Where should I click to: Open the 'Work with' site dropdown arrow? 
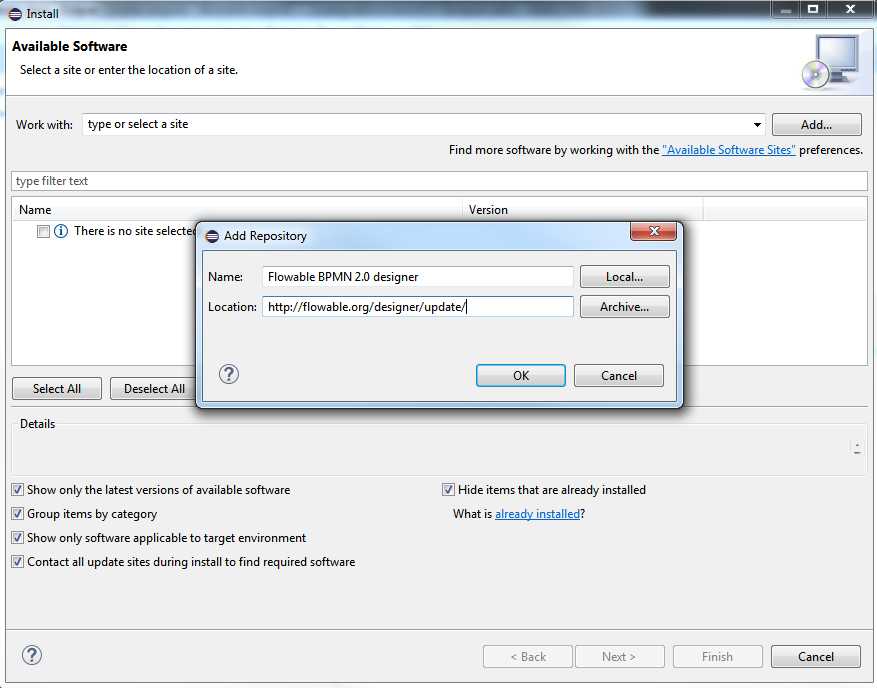tap(757, 124)
